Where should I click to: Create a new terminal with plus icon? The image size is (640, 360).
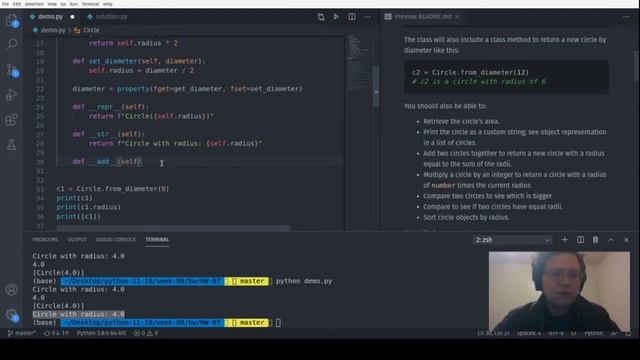pos(564,240)
